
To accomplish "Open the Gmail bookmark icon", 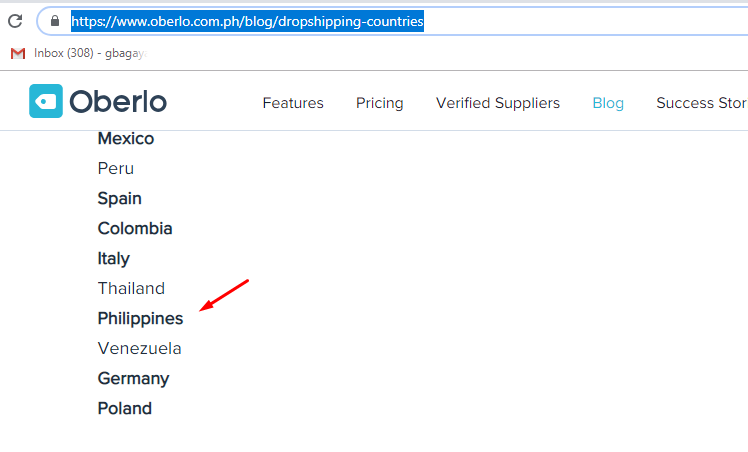I will pos(18,53).
